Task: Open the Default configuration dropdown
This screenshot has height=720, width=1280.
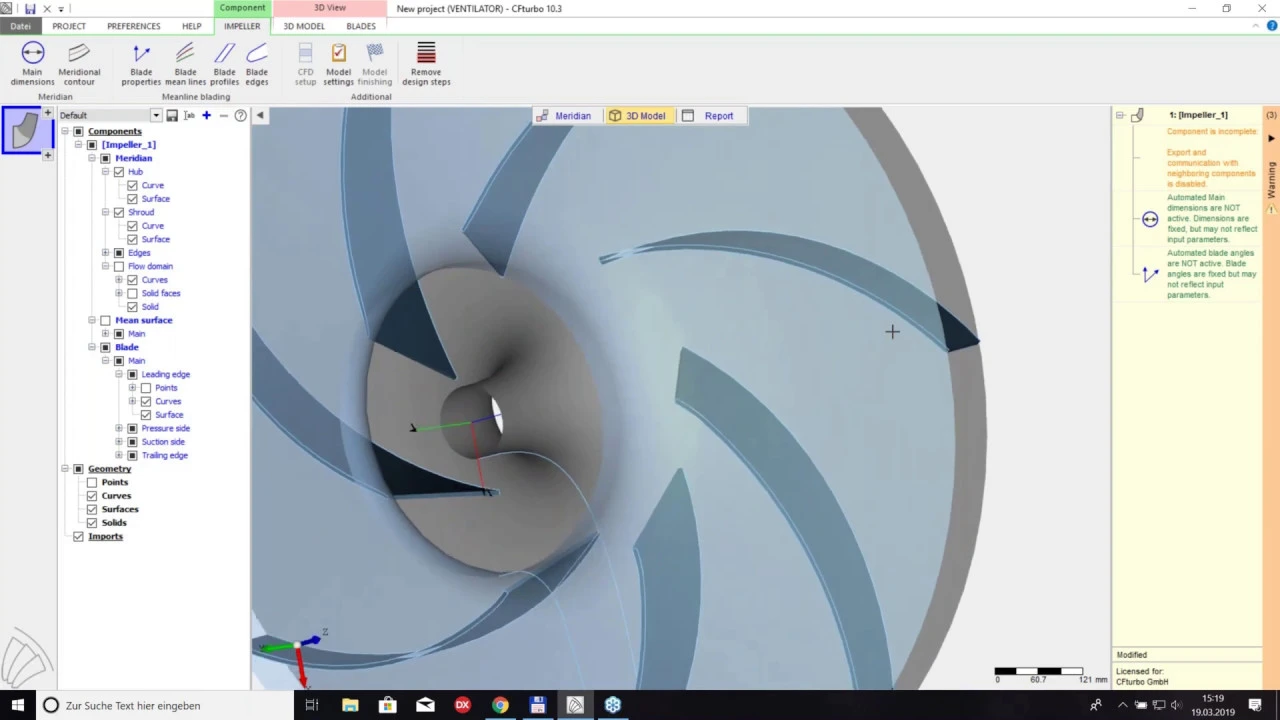Action: tap(156, 116)
